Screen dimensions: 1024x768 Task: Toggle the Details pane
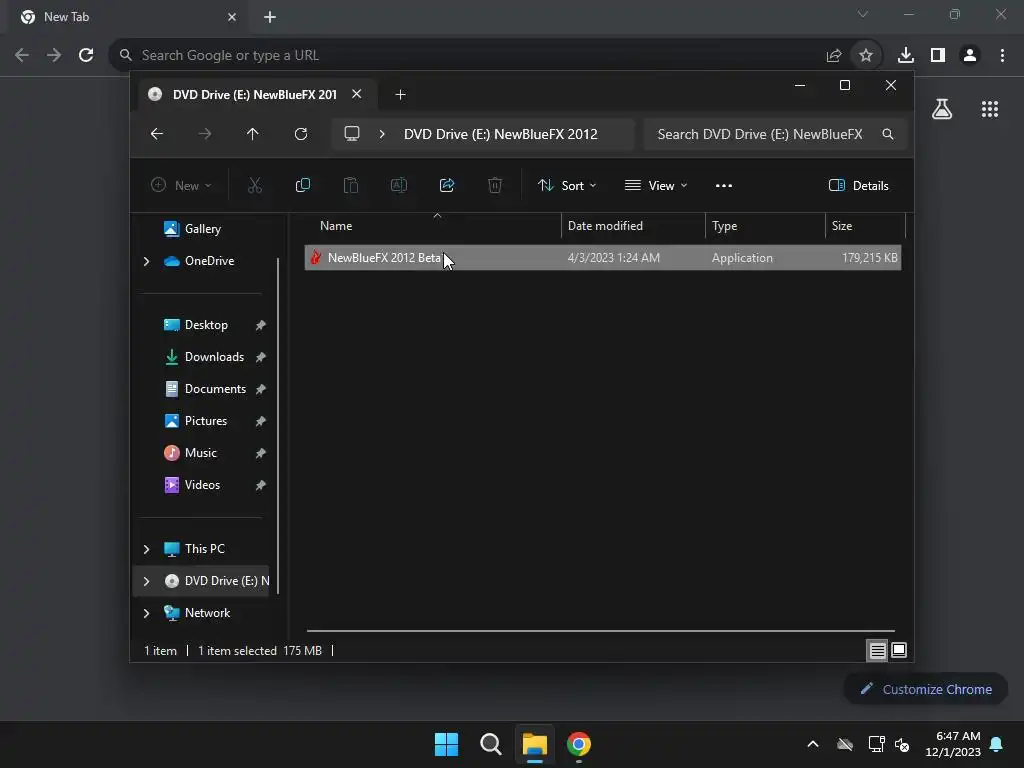click(x=858, y=185)
